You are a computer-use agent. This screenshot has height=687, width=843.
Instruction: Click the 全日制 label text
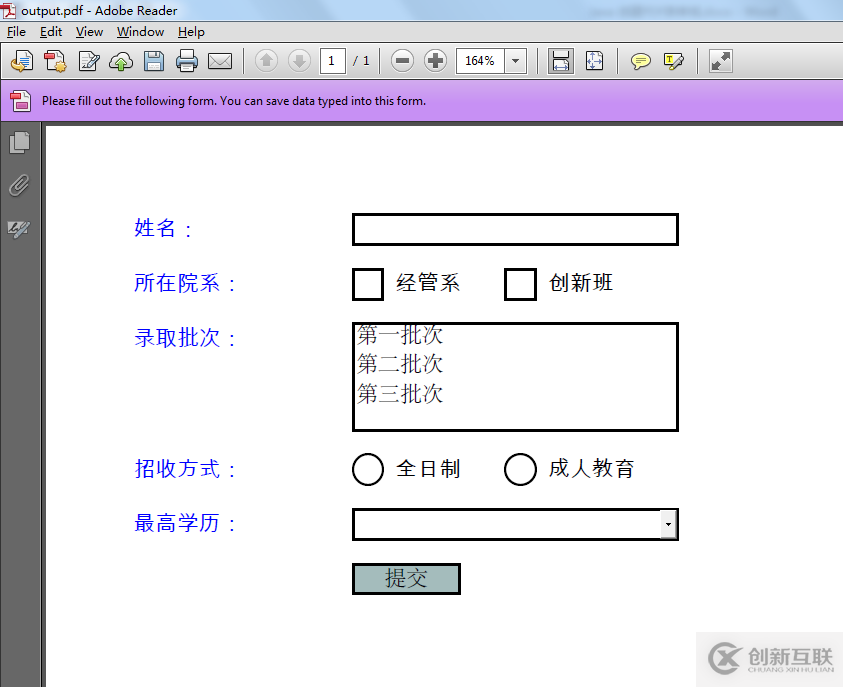click(428, 468)
